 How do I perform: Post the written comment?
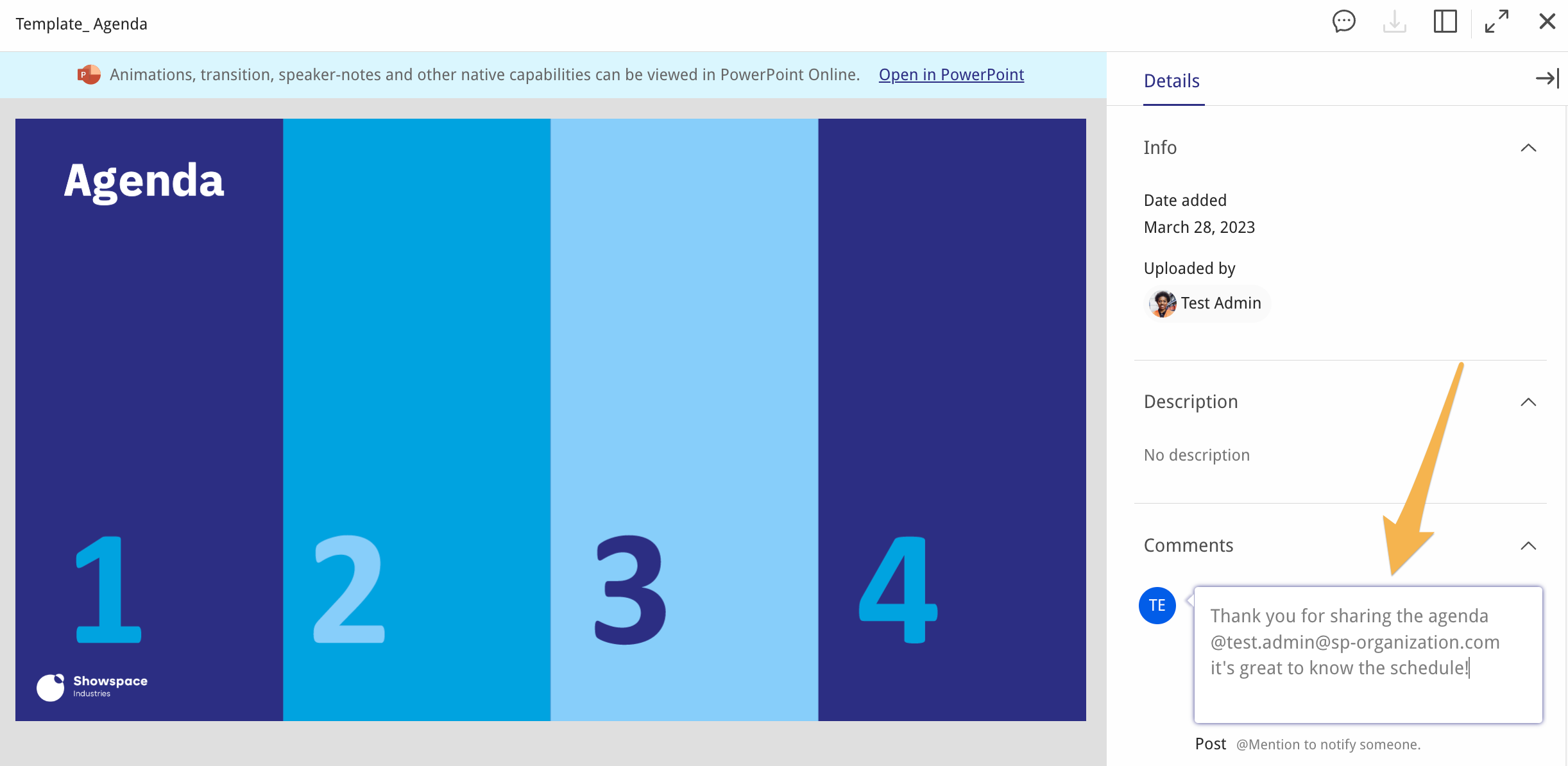(1211, 744)
